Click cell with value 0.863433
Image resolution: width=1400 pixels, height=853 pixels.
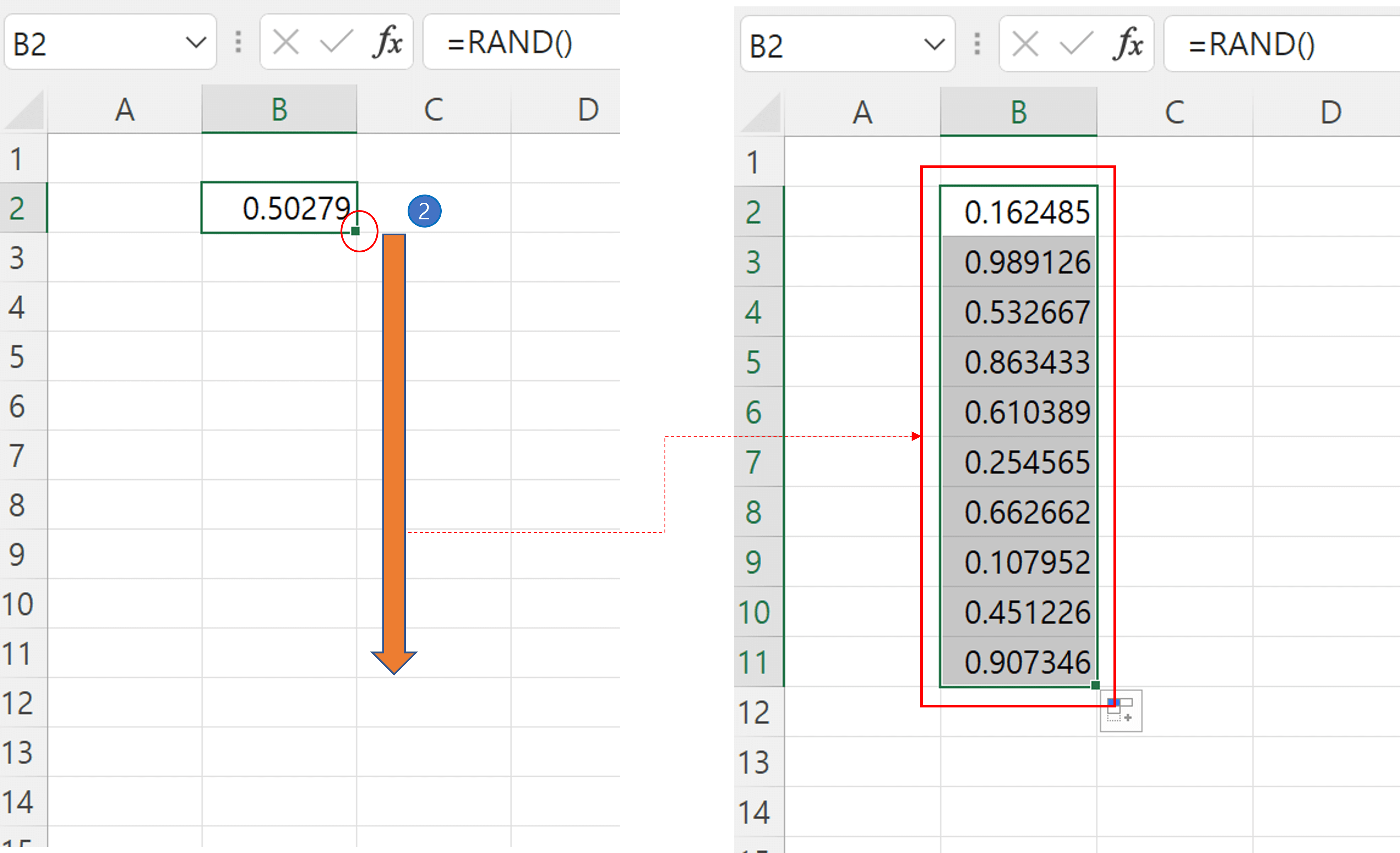coord(1019,362)
